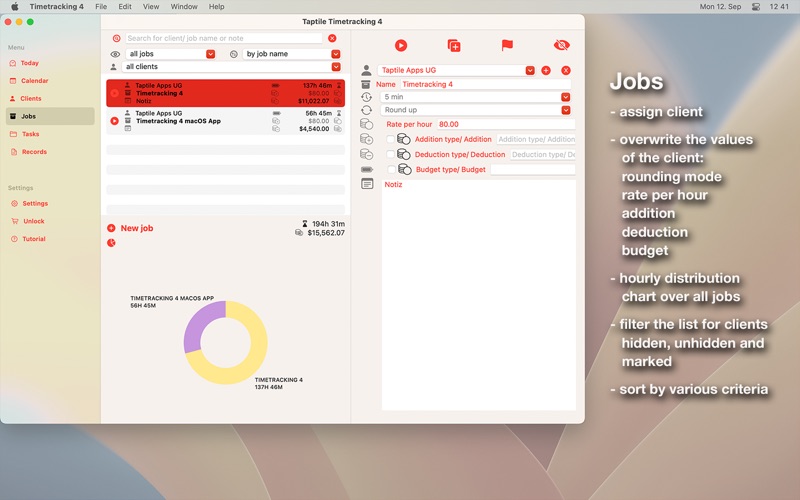The width and height of the screenshot is (800, 500).
Task: Open the Help menu
Action: (216, 7)
